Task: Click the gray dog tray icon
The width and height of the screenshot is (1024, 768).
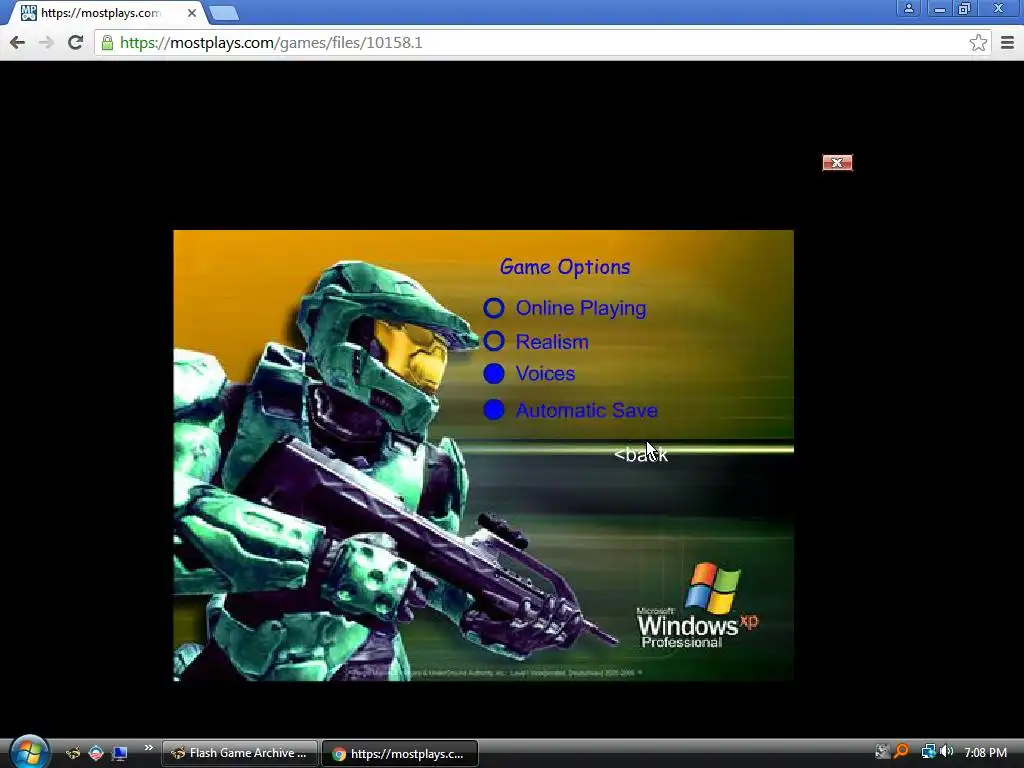Action: coord(882,752)
